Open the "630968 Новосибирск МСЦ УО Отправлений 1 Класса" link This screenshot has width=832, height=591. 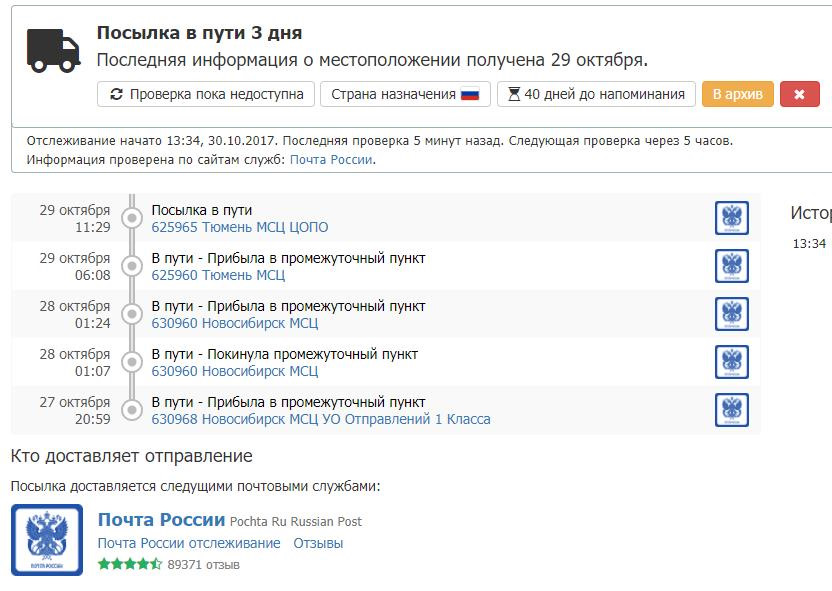[321, 419]
